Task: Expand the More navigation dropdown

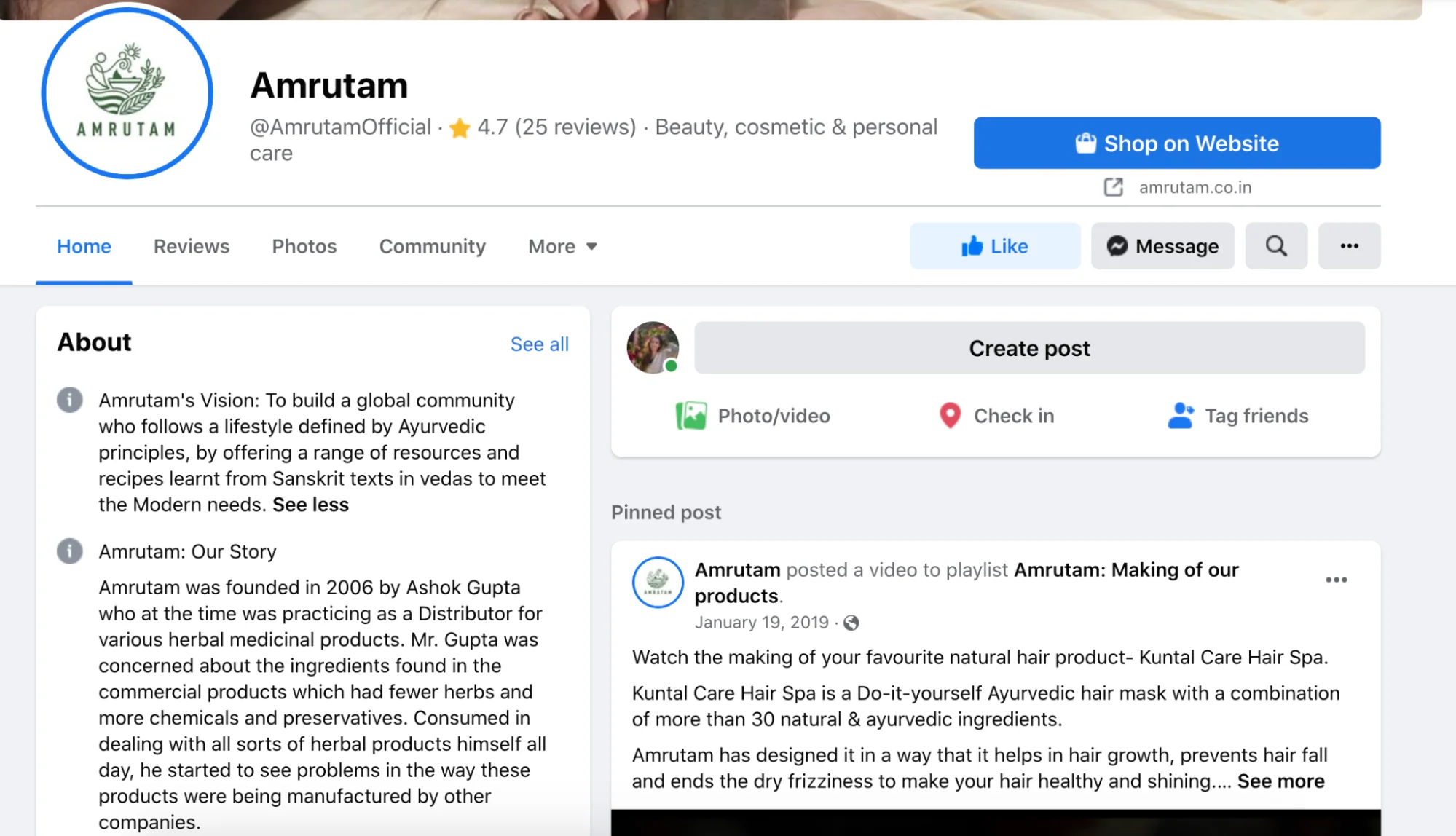Action: tap(561, 245)
